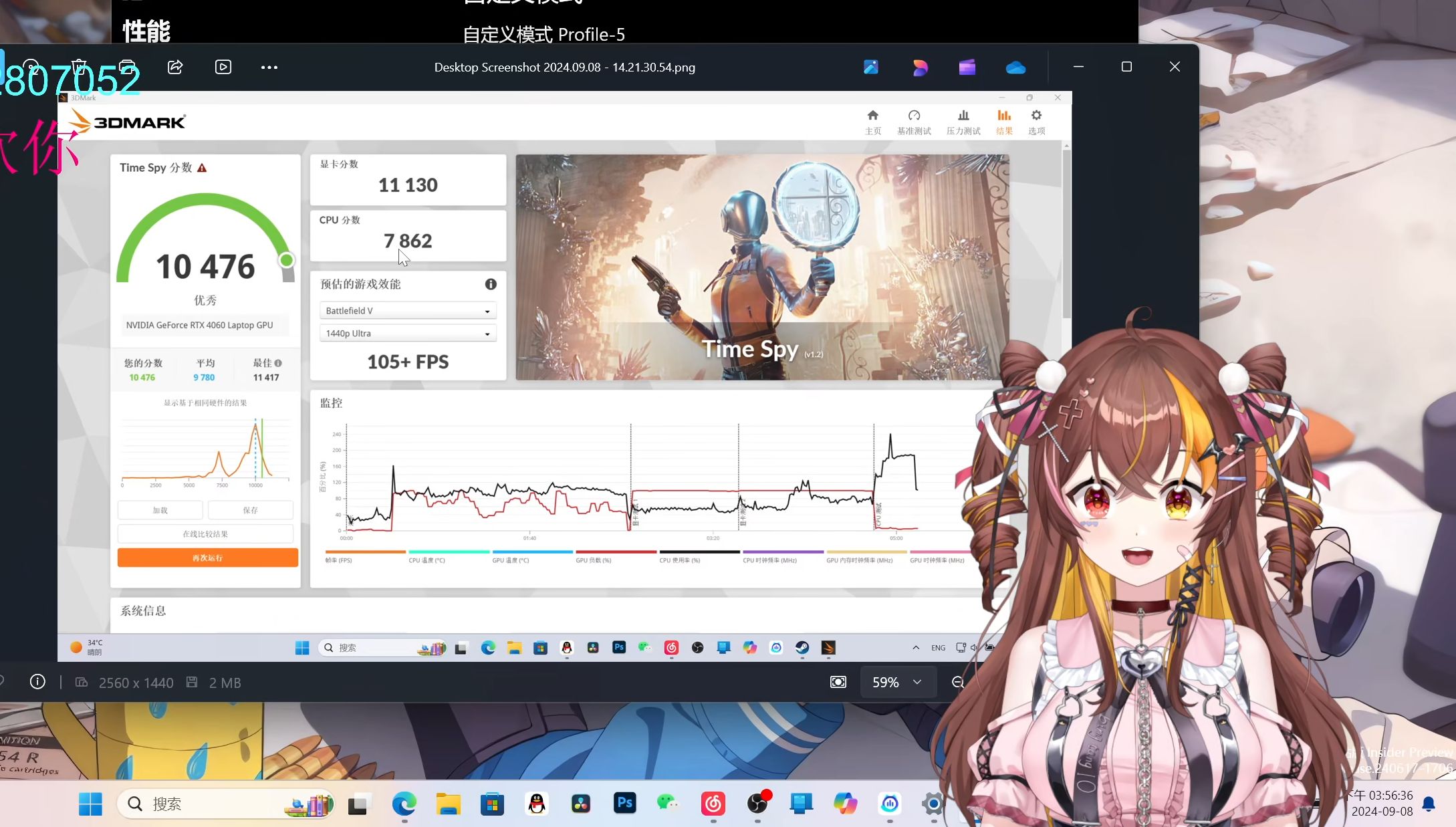Open Photoshop from the real taskbar
Viewport: 1456px width, 827px height.
[x=624, y=803]
